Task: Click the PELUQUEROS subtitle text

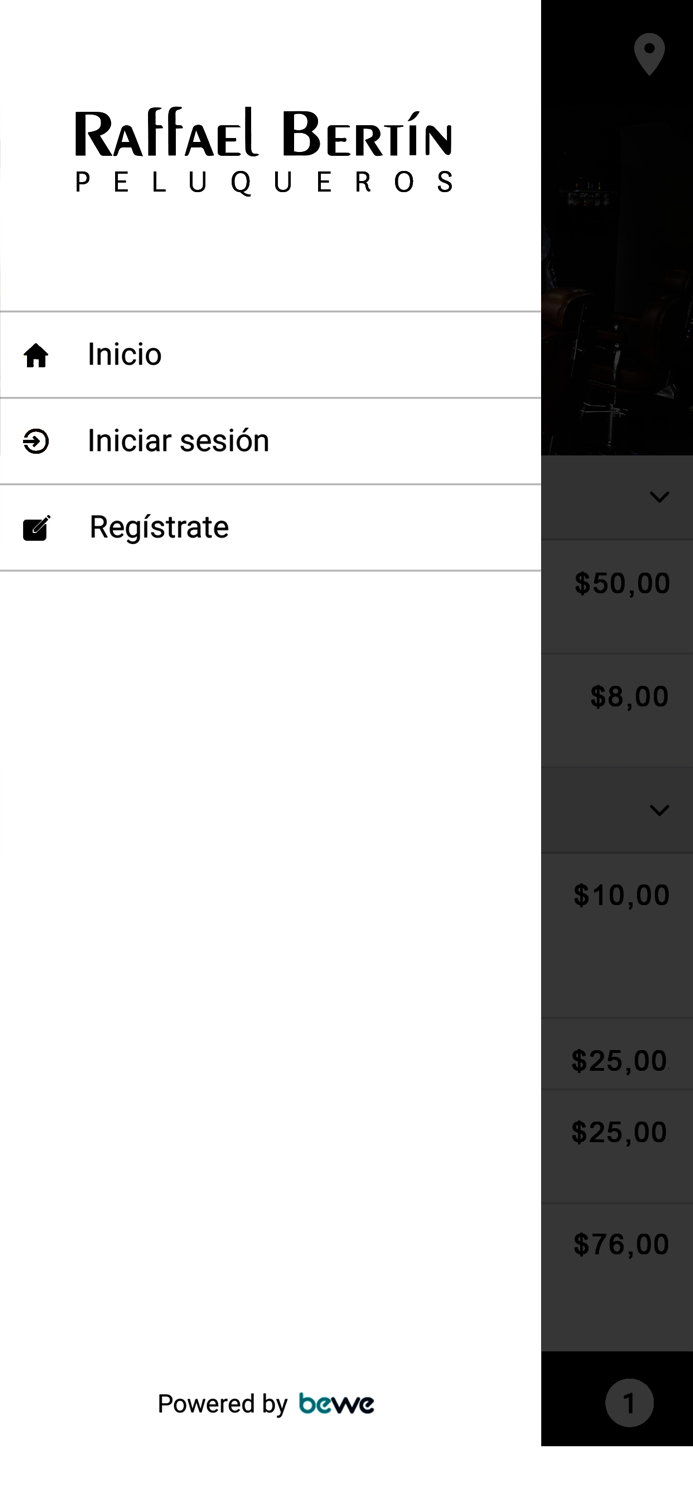Action: click(264, 182)
